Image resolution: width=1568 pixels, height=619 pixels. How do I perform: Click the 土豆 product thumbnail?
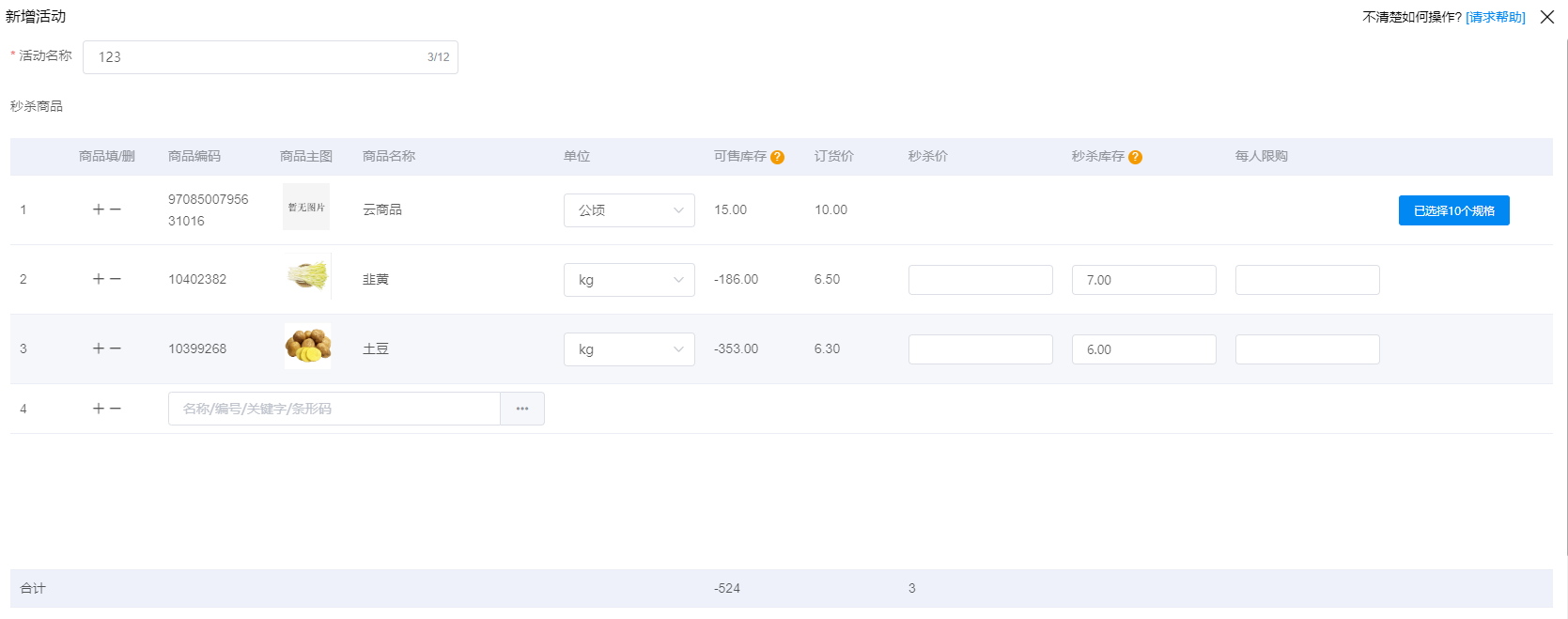coord(307,347)
